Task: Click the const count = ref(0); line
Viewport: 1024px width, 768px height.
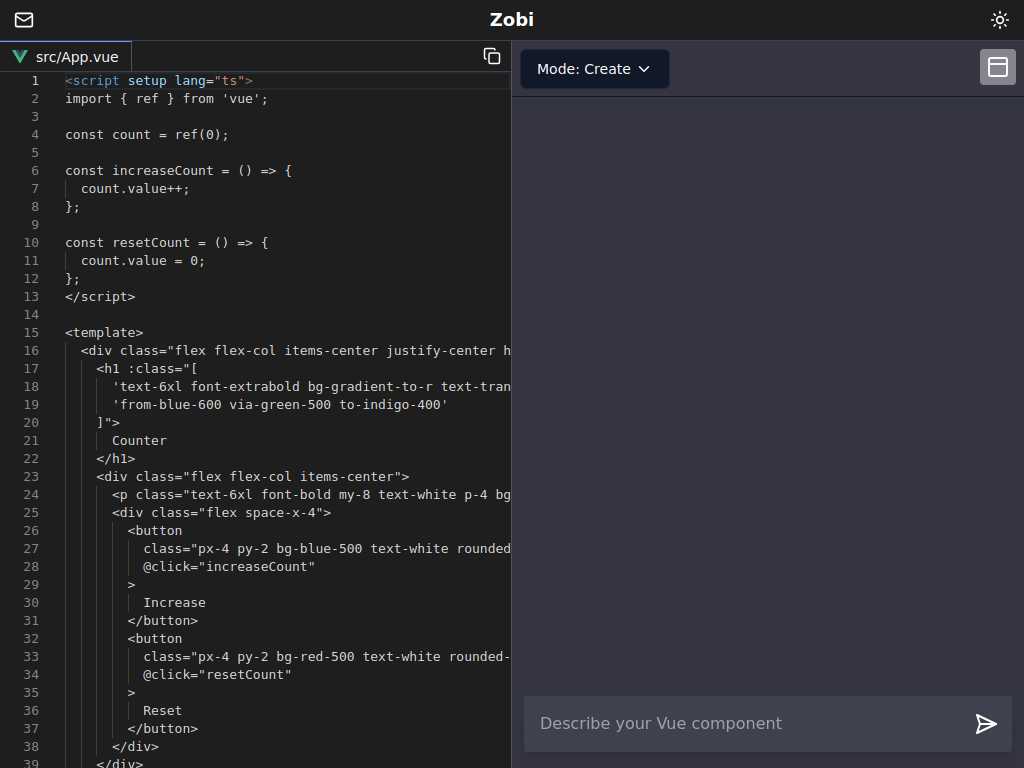Action: pos(147,135)
